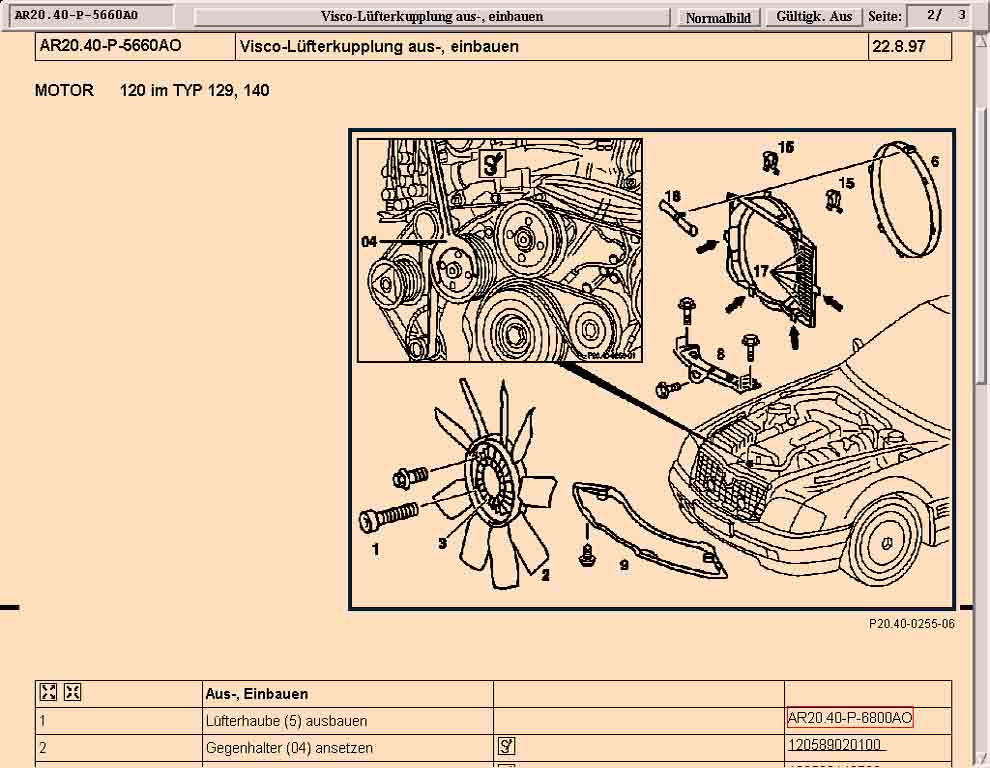Screen dimensions: 990x768
Task: Open tool number link 120589020100
Action: [836, 746]
